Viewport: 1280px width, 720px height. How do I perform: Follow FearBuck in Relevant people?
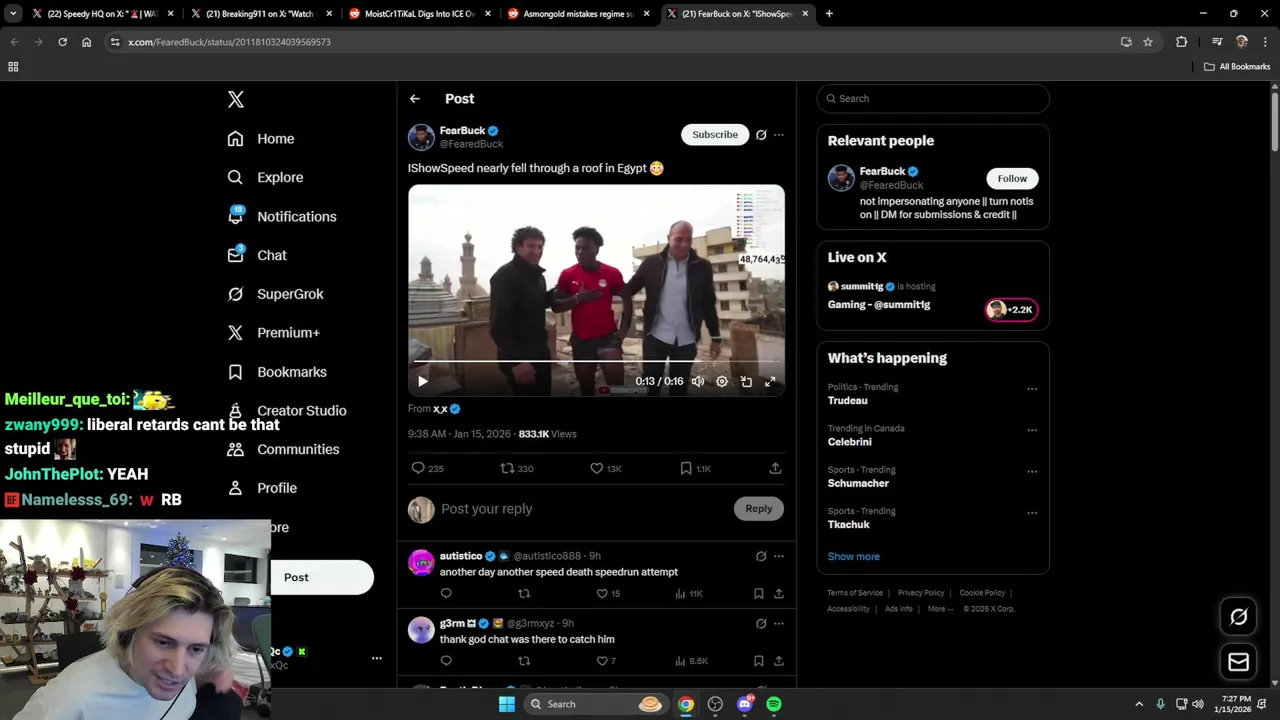pyautogui.click(x=1012, y=178)
